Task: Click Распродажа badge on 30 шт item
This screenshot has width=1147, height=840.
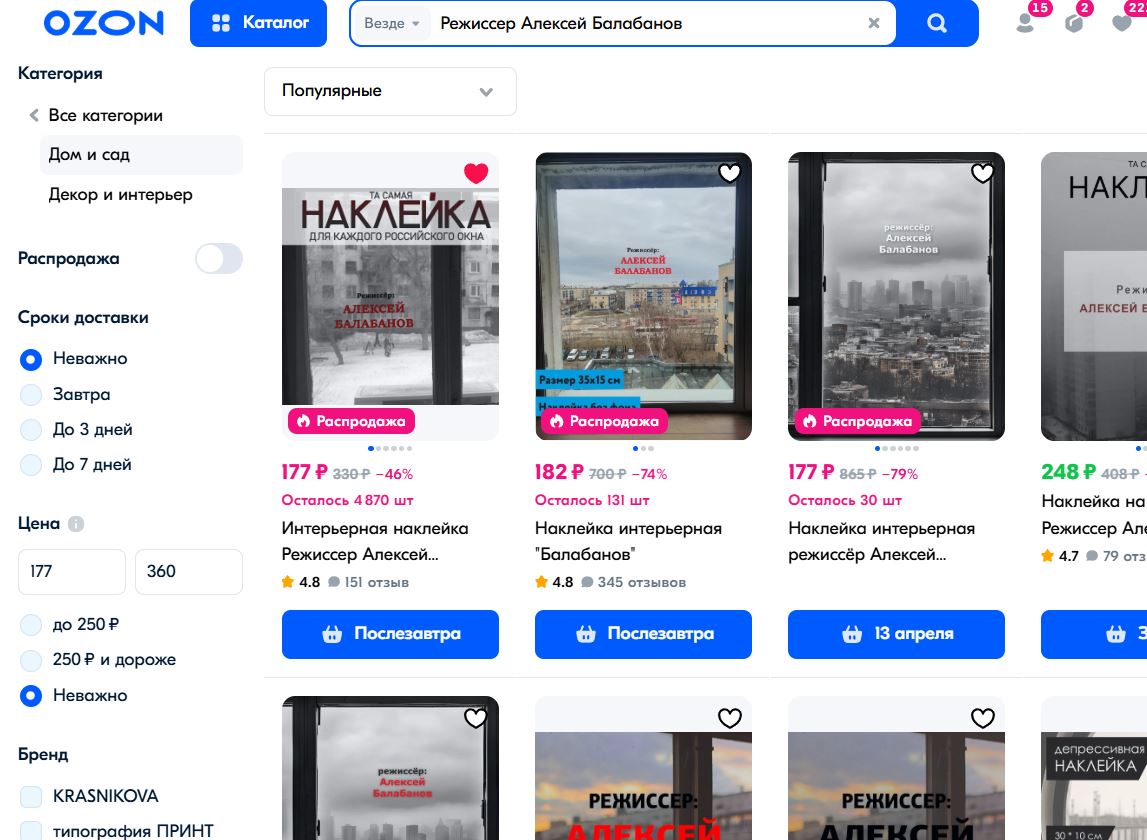Action: 857,421
